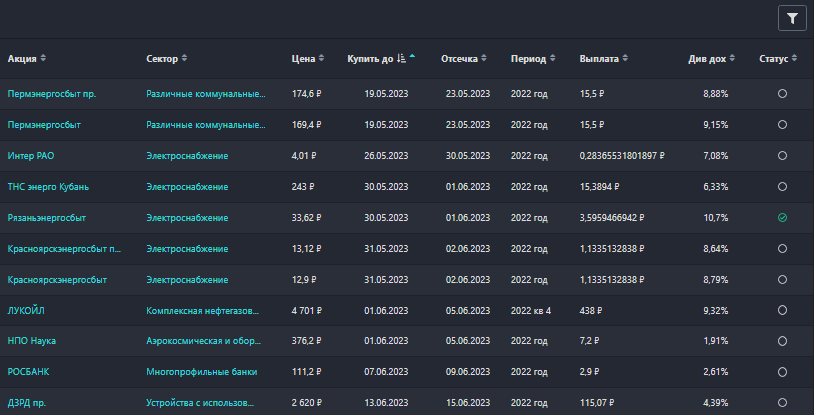Click the status circle for НПО Наука
The height and width of the screenshot is (415, 814).
(782, 341)
